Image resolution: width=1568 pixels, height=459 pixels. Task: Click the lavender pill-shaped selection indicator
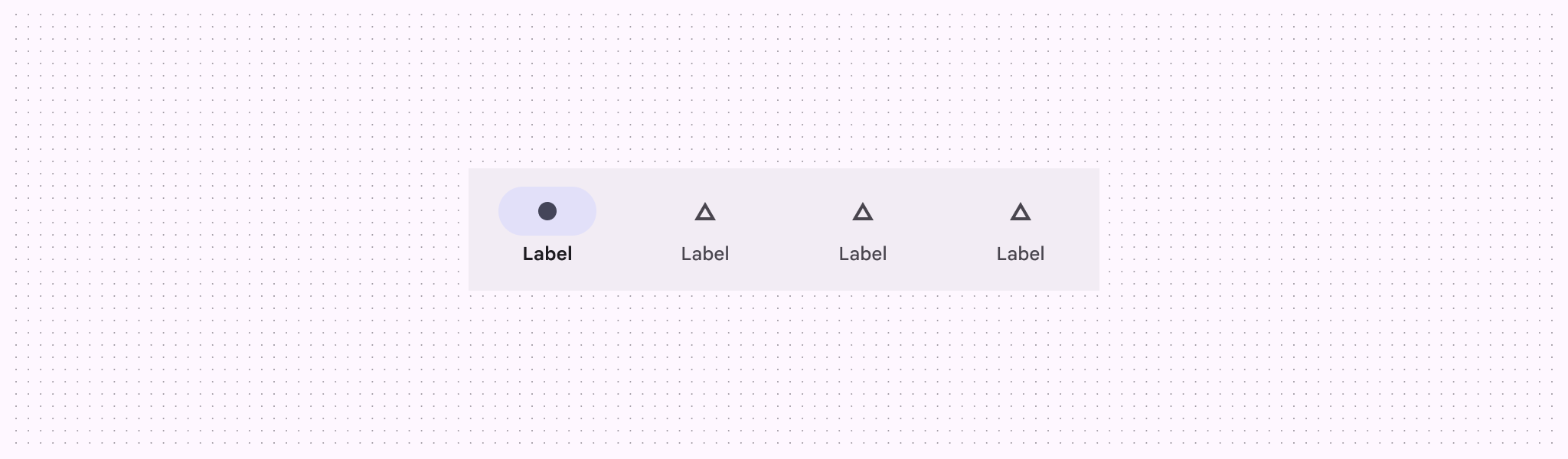pos(547,210)
